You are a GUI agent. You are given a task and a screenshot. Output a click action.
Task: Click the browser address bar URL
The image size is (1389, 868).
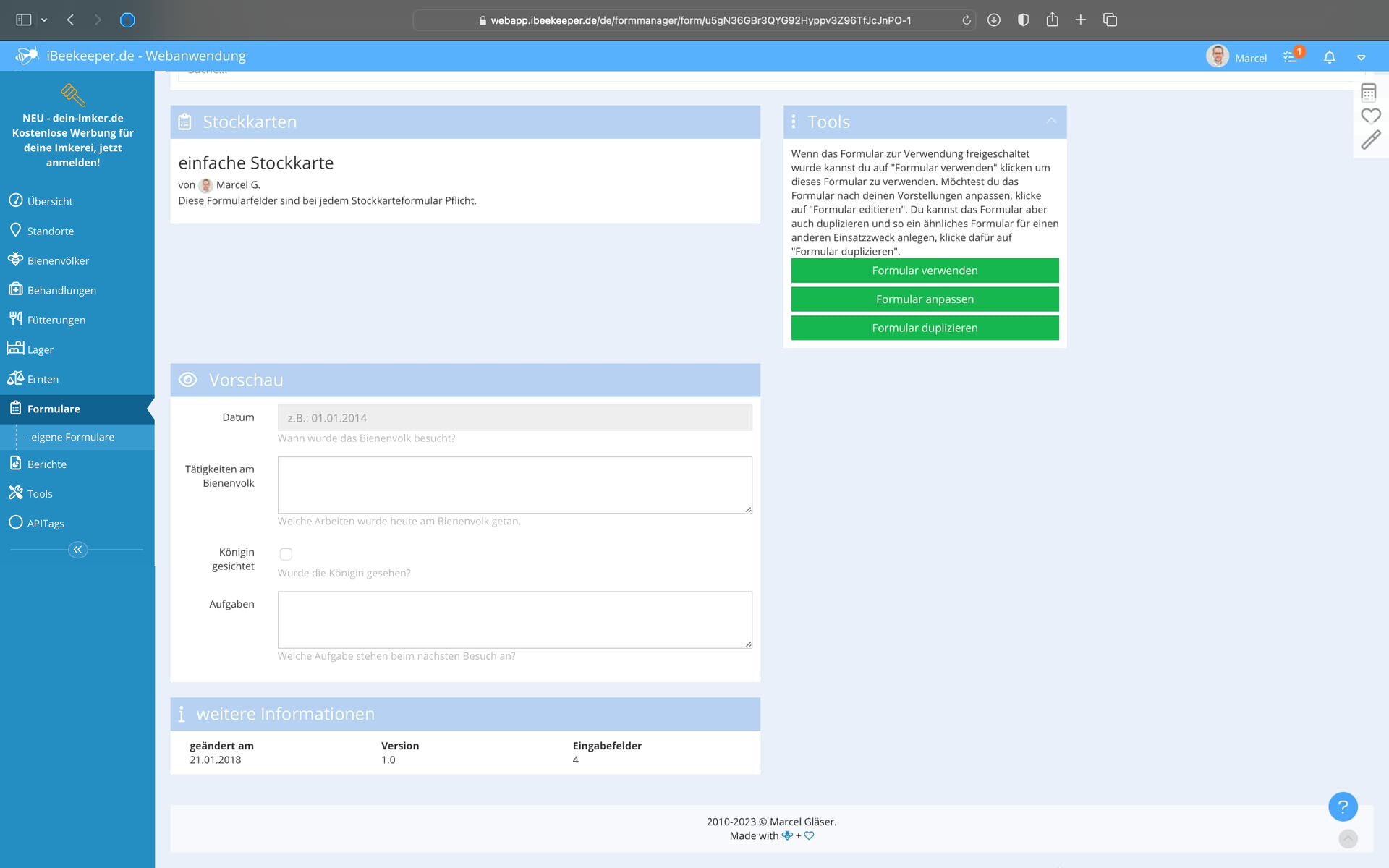[700, 20]
